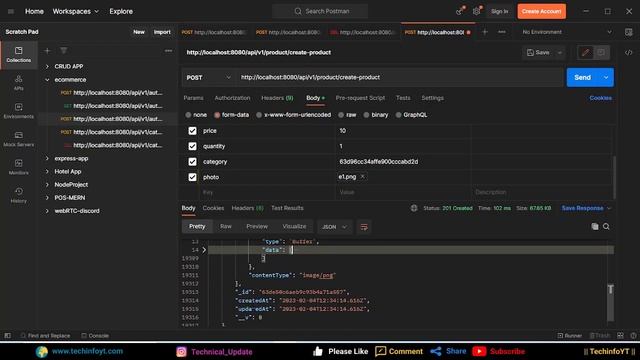640x360 pixels.
Task: Expand the CRUD APP collection
Action: point(47,66)
